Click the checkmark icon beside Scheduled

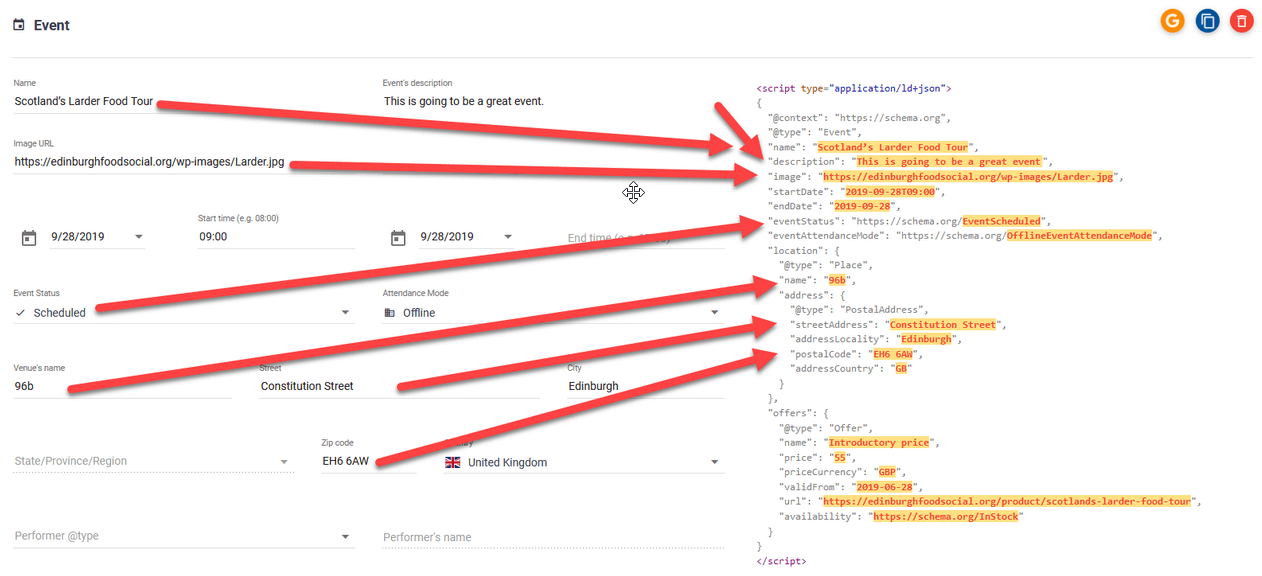(x=21, y=313)
